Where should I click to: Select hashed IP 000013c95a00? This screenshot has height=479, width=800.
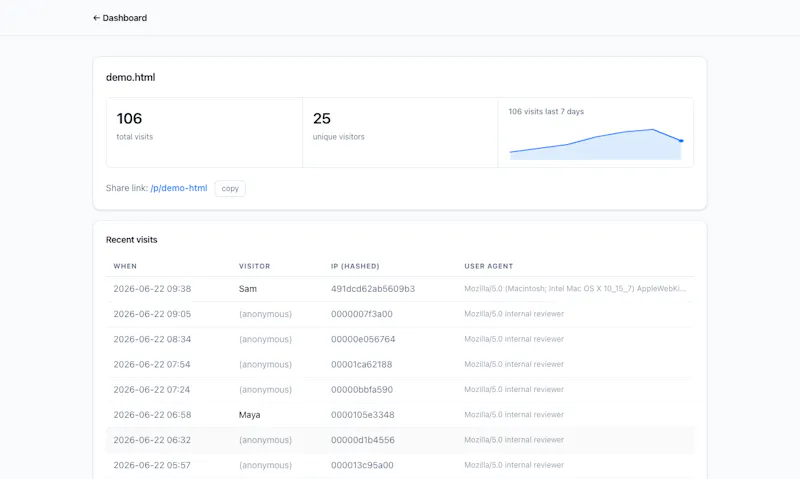362,465
